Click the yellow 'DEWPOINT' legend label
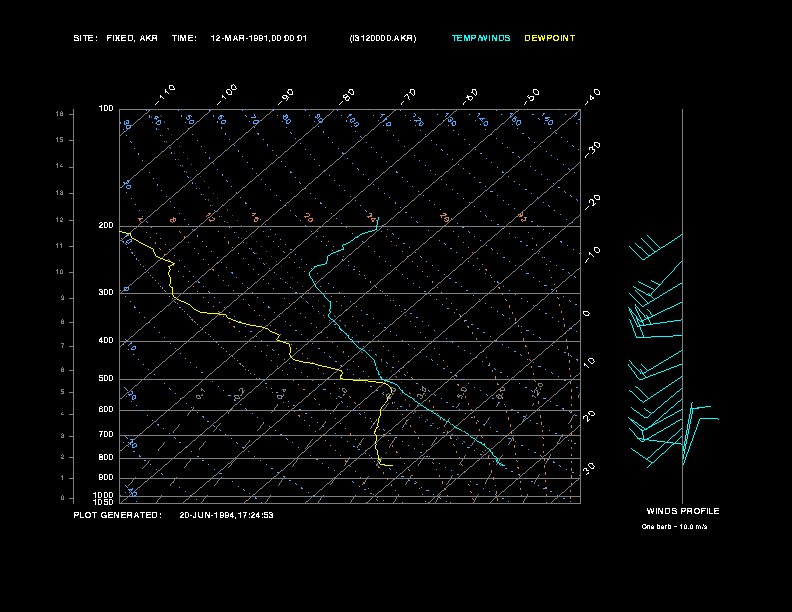The width and height of the screenshot is (792, 612). point(550,38)
